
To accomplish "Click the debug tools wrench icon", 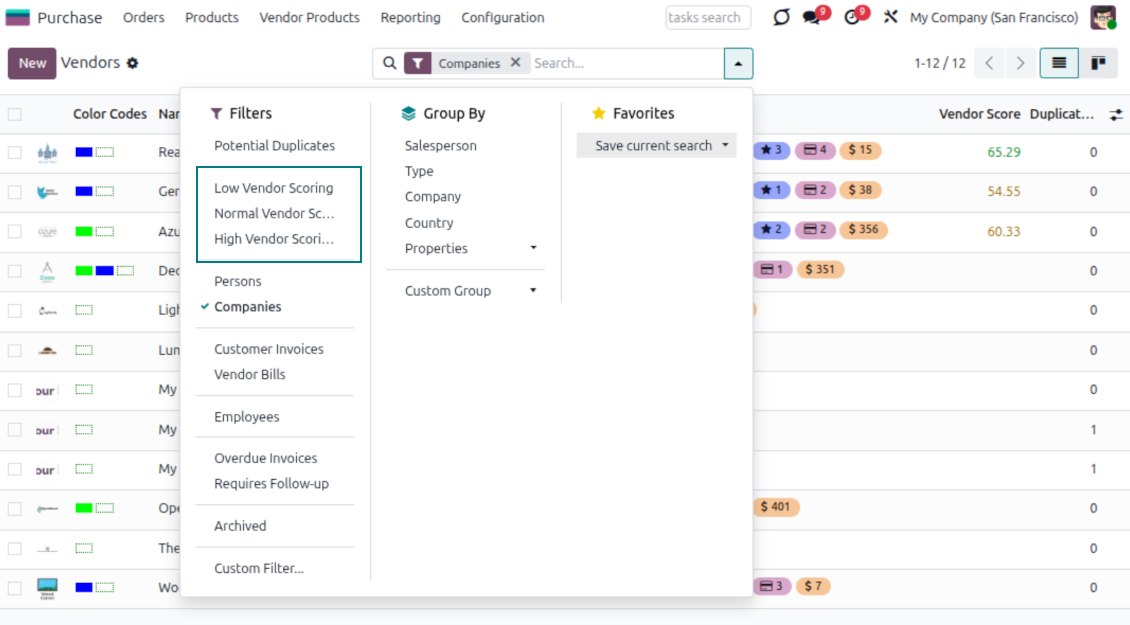I will click(x=890, y=18).
